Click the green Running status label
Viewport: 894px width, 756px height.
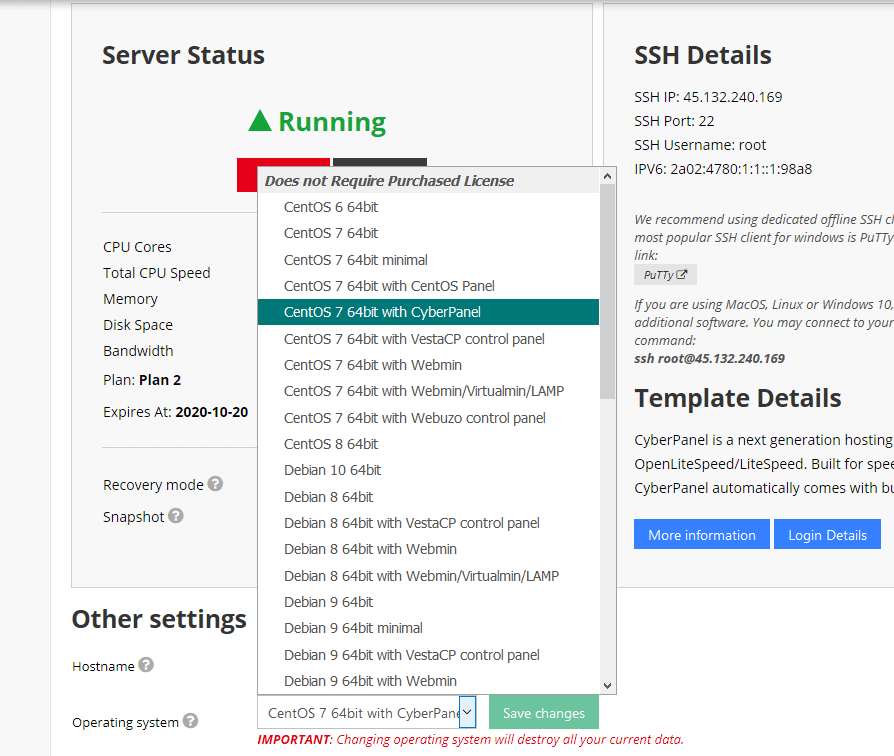[317, 121]
